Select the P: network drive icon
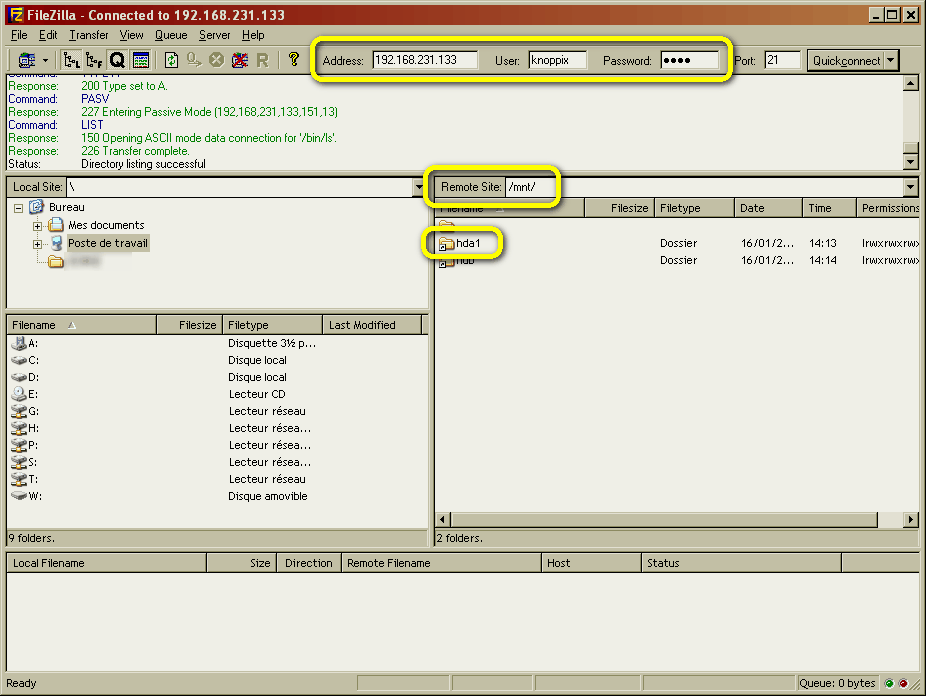The image size is (926, 696). pyautogui.click(x=19, y=445)
